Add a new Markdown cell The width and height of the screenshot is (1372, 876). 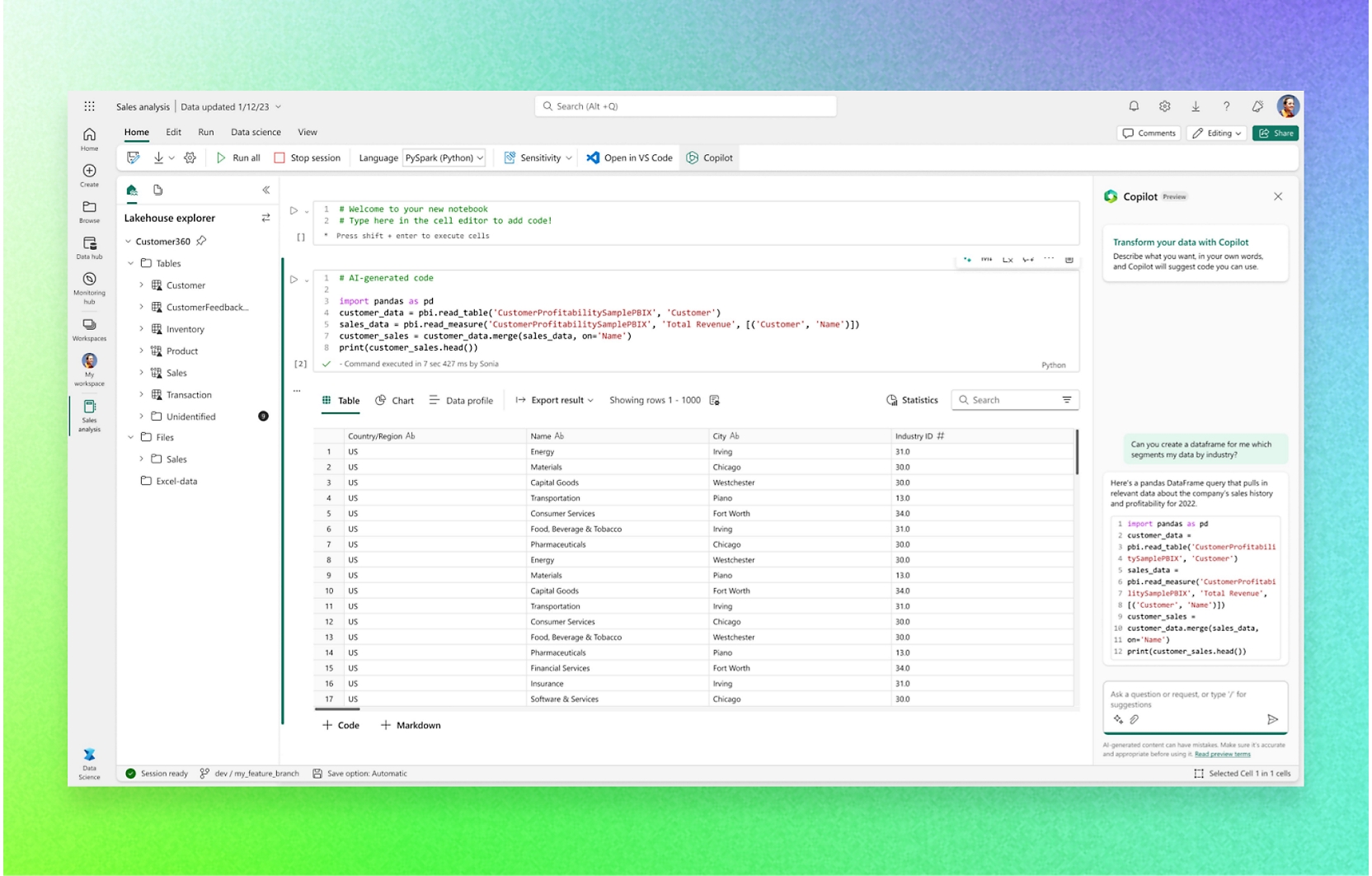(x=411, y=725)
